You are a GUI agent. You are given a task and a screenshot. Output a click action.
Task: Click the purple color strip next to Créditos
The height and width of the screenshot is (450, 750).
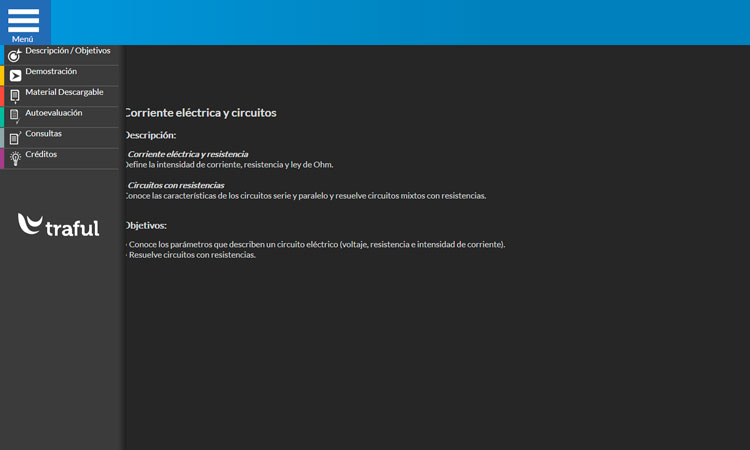pos(2,158)
